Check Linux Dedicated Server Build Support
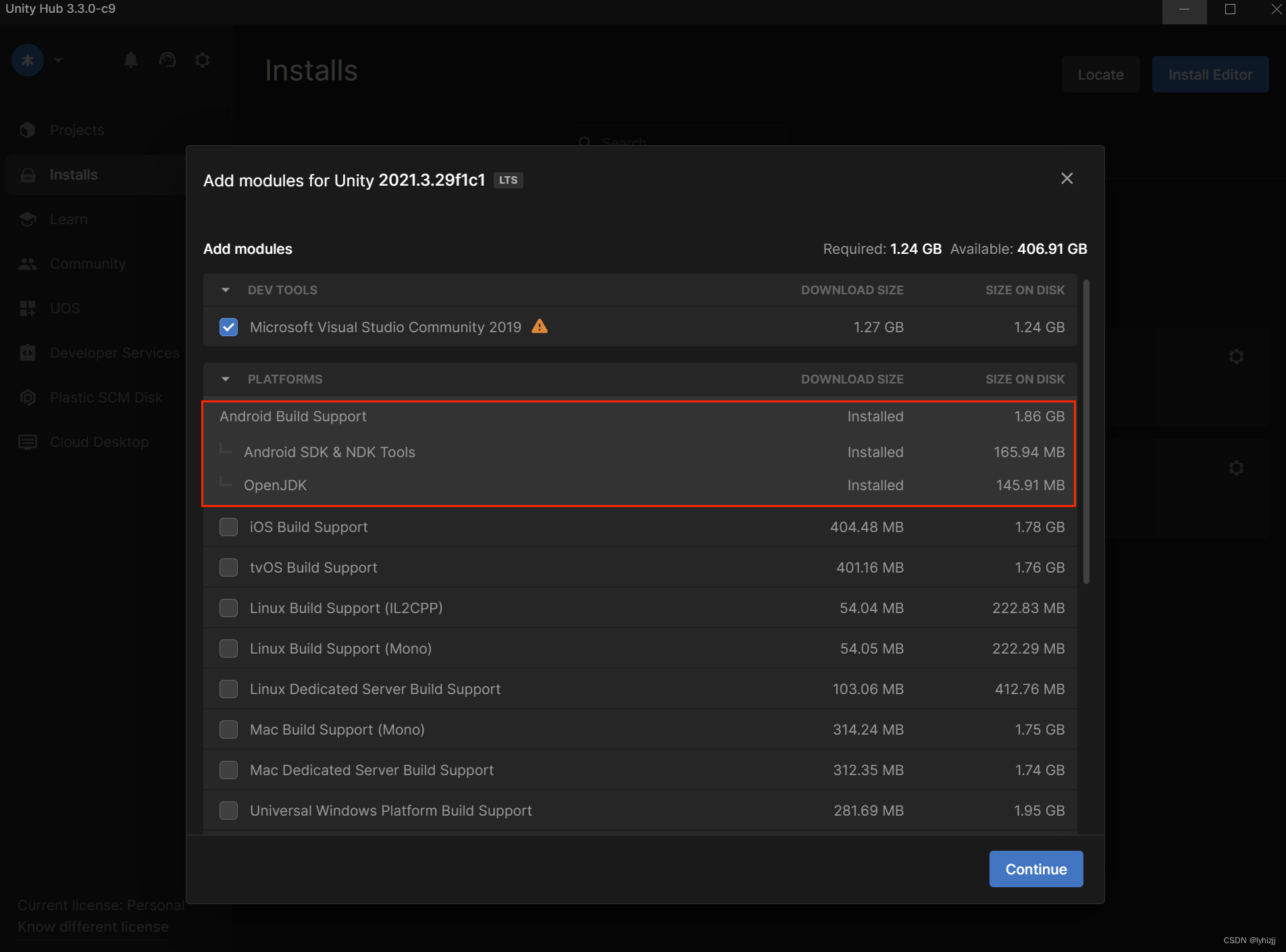Viewport: 1286px width, 952px height. [x=229, y=689]
